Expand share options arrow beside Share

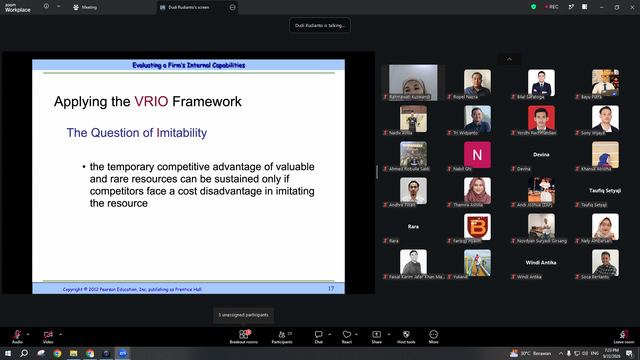[x=389, y=334]
